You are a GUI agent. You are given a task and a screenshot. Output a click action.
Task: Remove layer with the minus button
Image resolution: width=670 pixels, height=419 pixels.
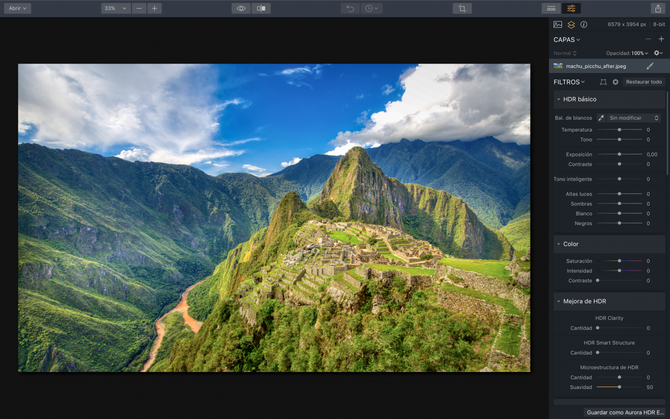click(648, 39)
